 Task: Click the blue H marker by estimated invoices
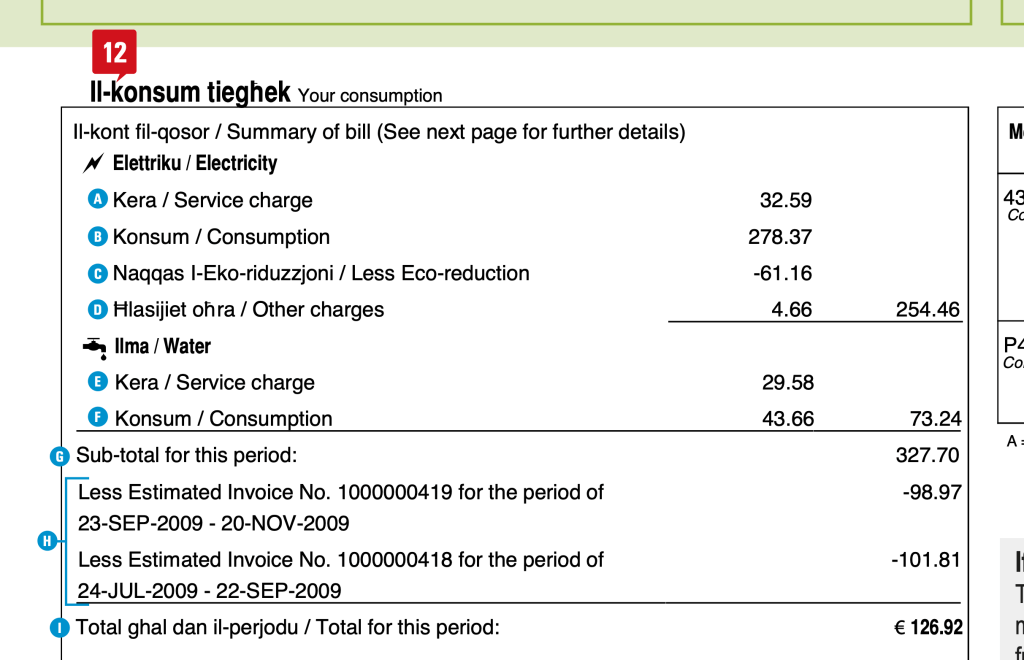point(46,541)
